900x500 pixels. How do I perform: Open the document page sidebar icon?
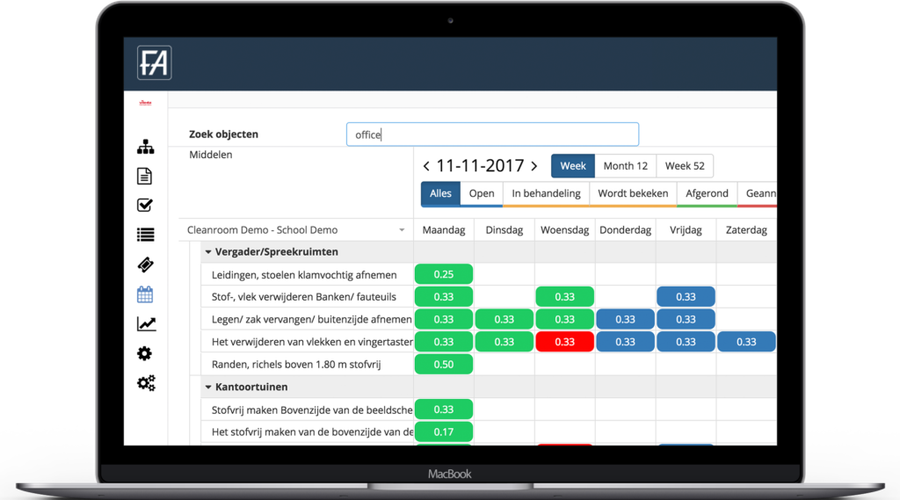145,176
